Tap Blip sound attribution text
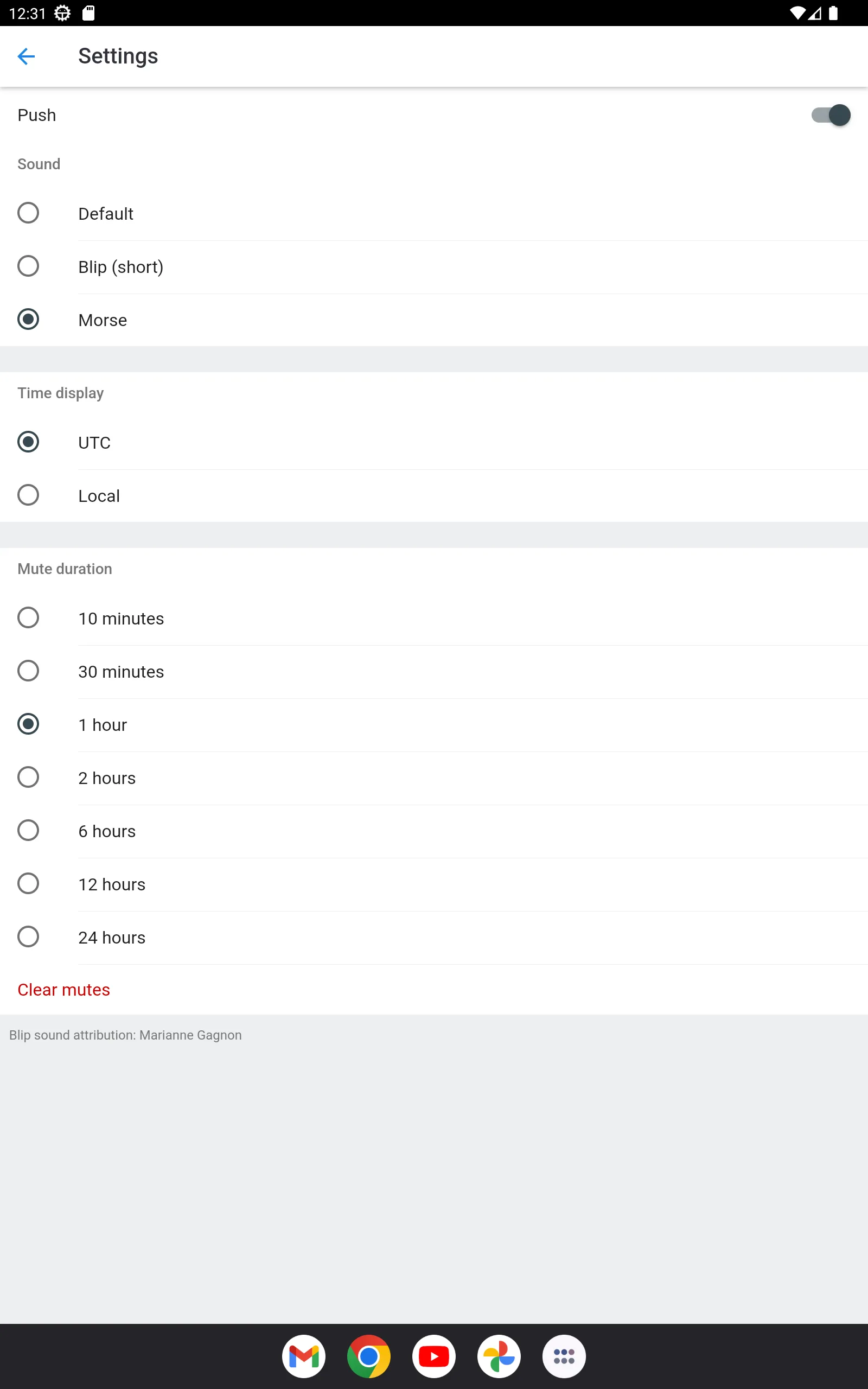The height and width of the screenshot is (1389, 868). point(125,1035)
